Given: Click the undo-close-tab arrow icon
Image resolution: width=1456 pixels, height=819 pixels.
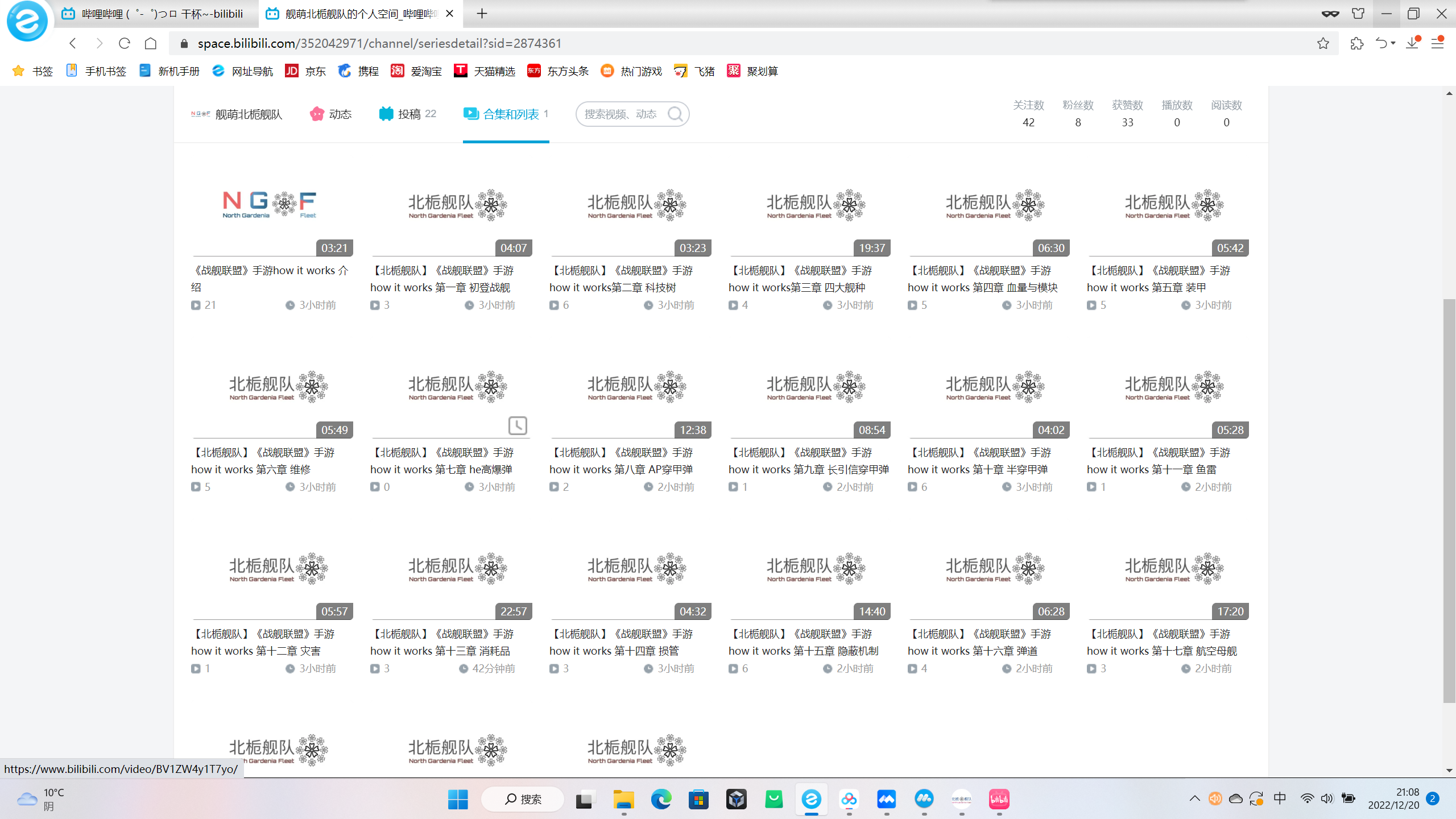Looking at the screenshot, I should tap(1381, 43).
